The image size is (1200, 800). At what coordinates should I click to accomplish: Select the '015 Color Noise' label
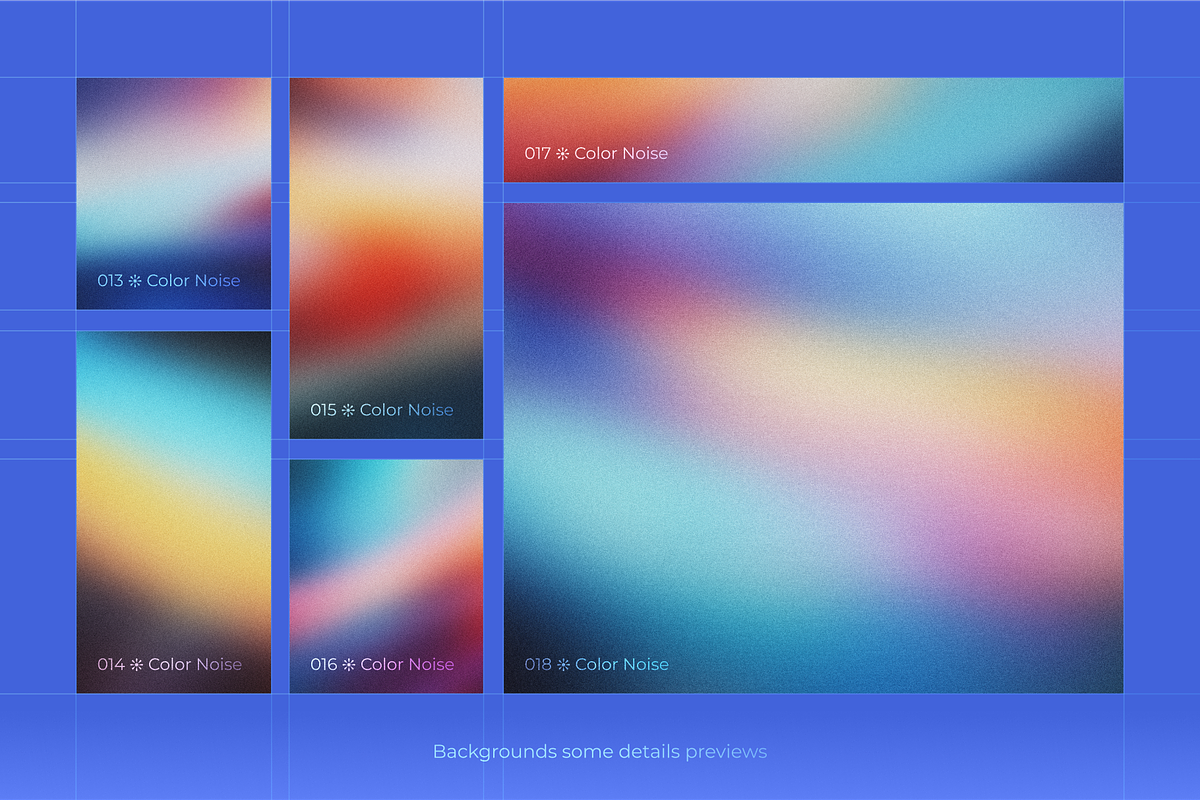point(382,410)
